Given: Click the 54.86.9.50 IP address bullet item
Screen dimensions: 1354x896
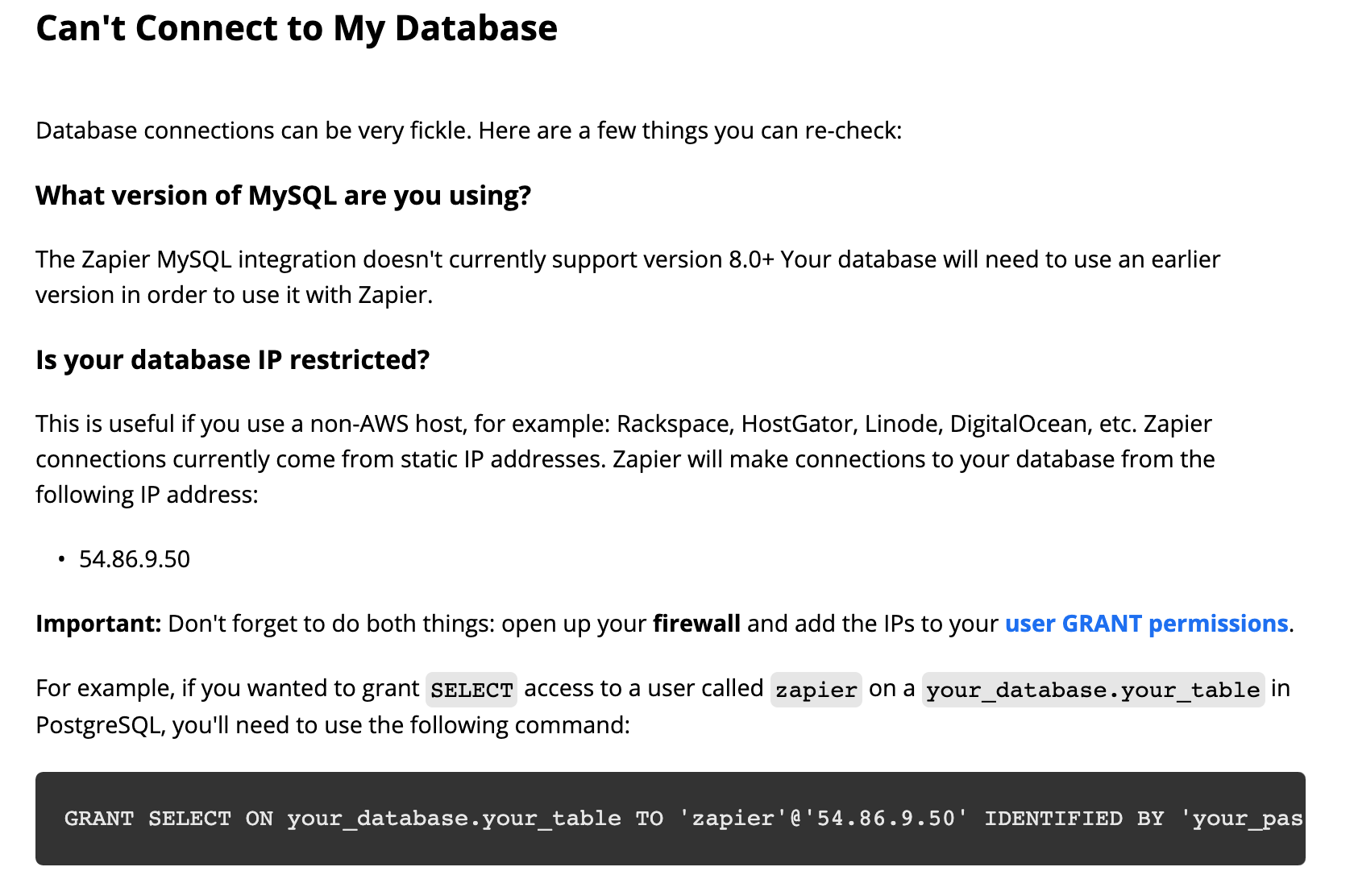Looking at the screenshot, I should pyautogui.click(x=135, y=559).
